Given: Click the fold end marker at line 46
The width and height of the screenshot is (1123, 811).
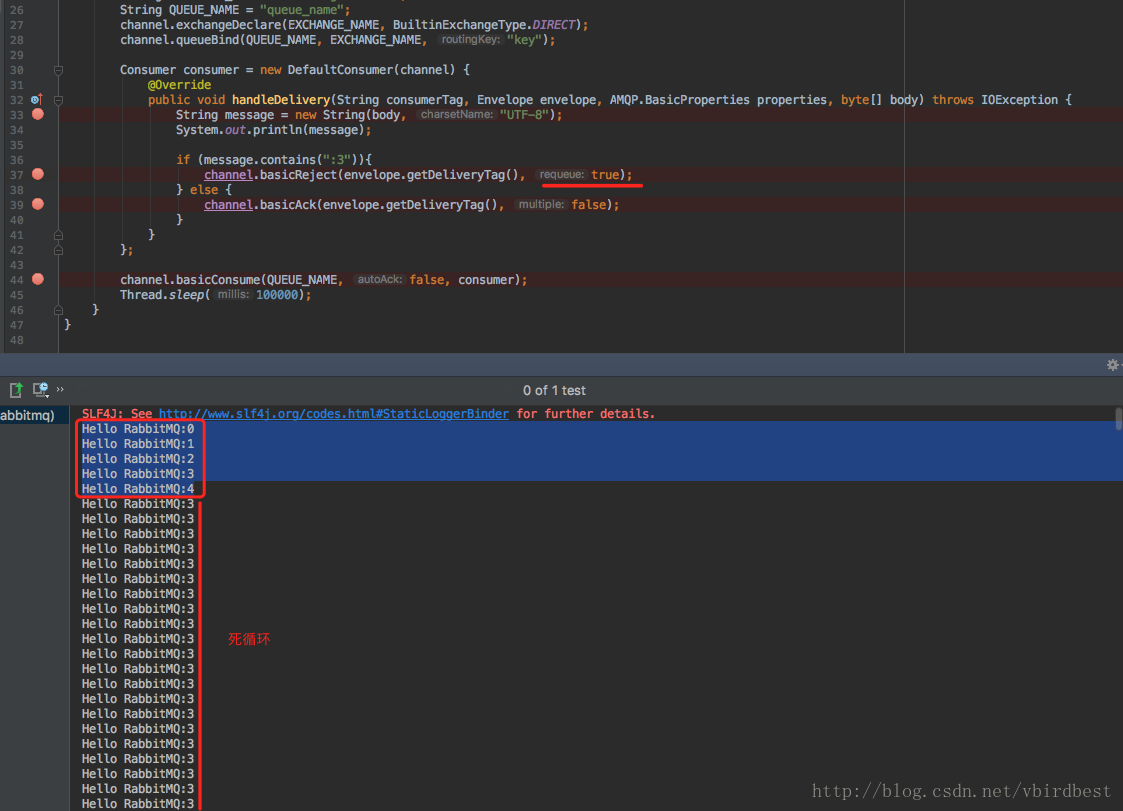Looking at the screenshot, I should coord(59,310).
